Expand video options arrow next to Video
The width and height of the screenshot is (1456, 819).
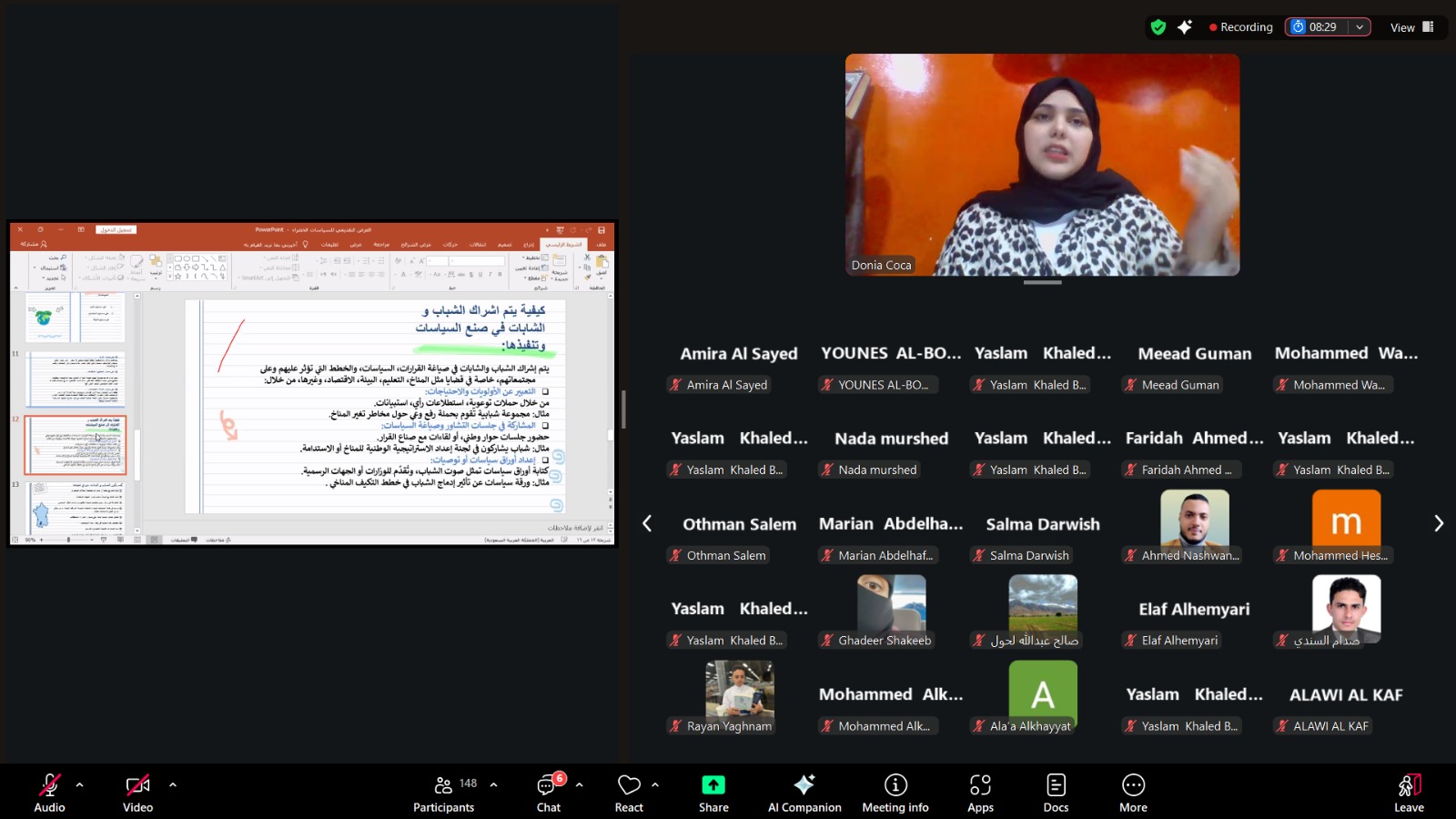pos(173,784)
